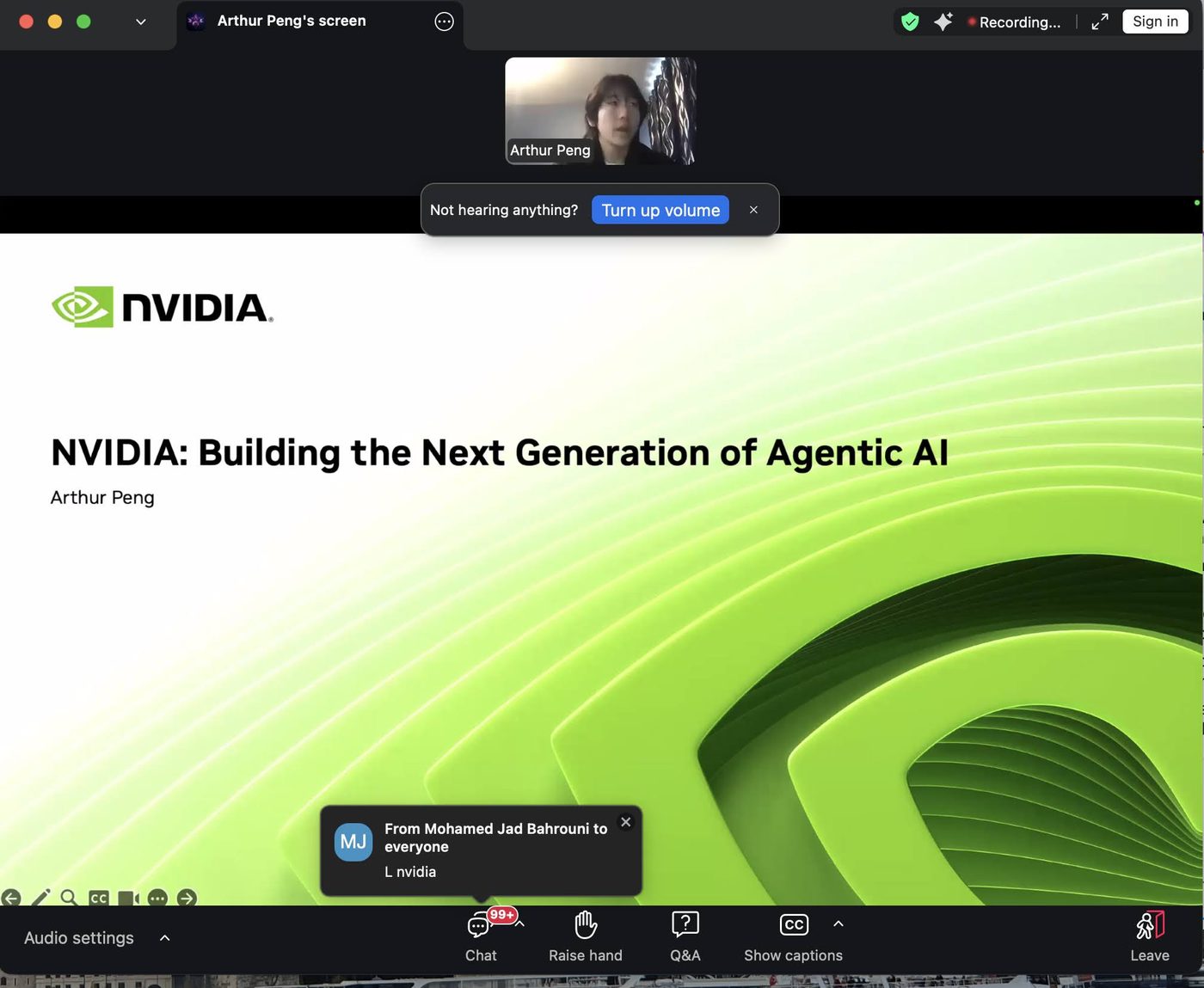Open Audio settings

tap(79, 938)
